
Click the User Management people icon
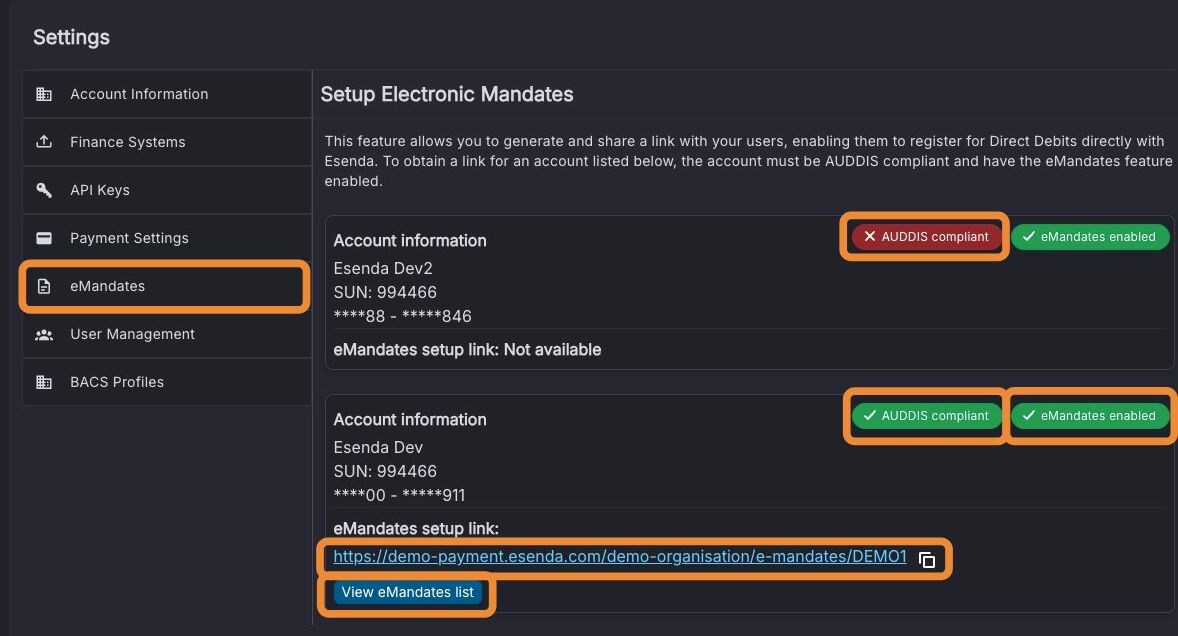(x=44, y=334)
